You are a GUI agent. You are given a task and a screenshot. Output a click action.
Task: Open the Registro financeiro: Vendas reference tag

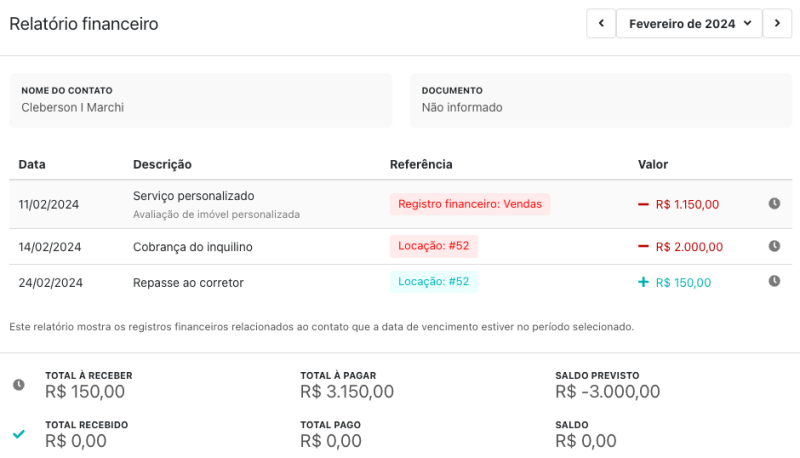pyautogui.click(x=470, y=204)
